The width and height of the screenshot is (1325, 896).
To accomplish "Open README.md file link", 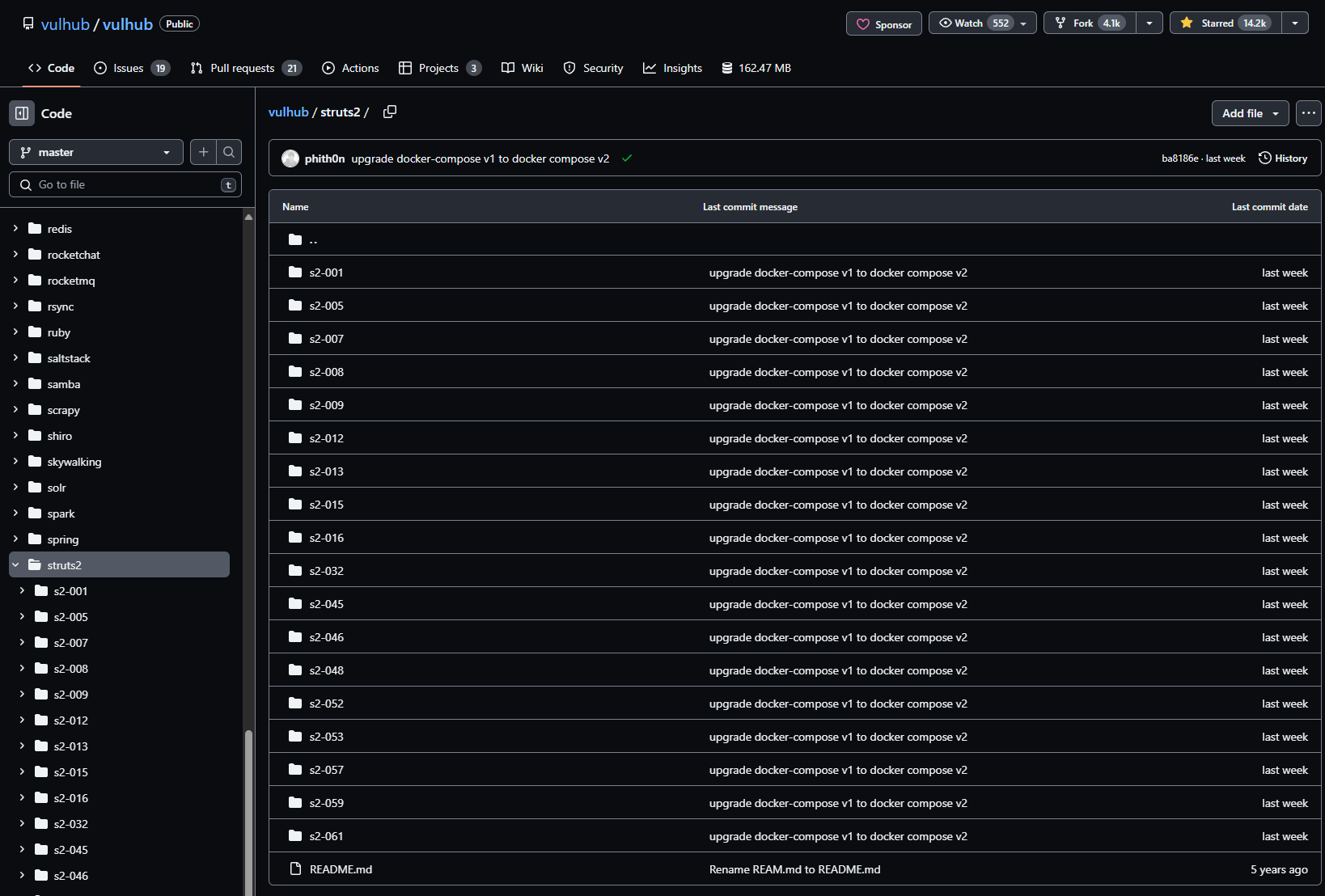I will 341,869.
